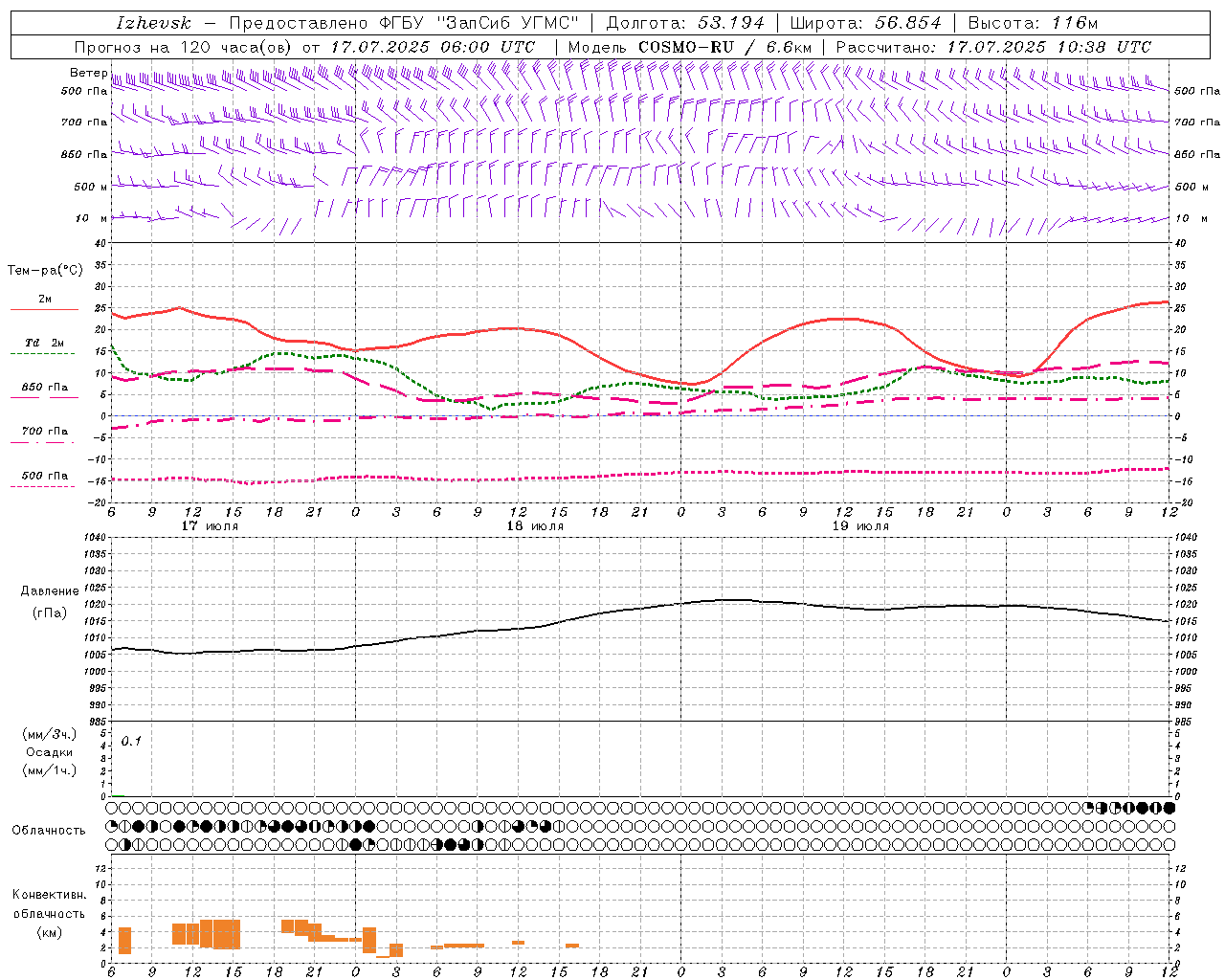The width and height of the screenshot is (1225, 980).
Task: Click the 'Конвективн.' label
Action: pyautogui.click(x=49, y=895)
